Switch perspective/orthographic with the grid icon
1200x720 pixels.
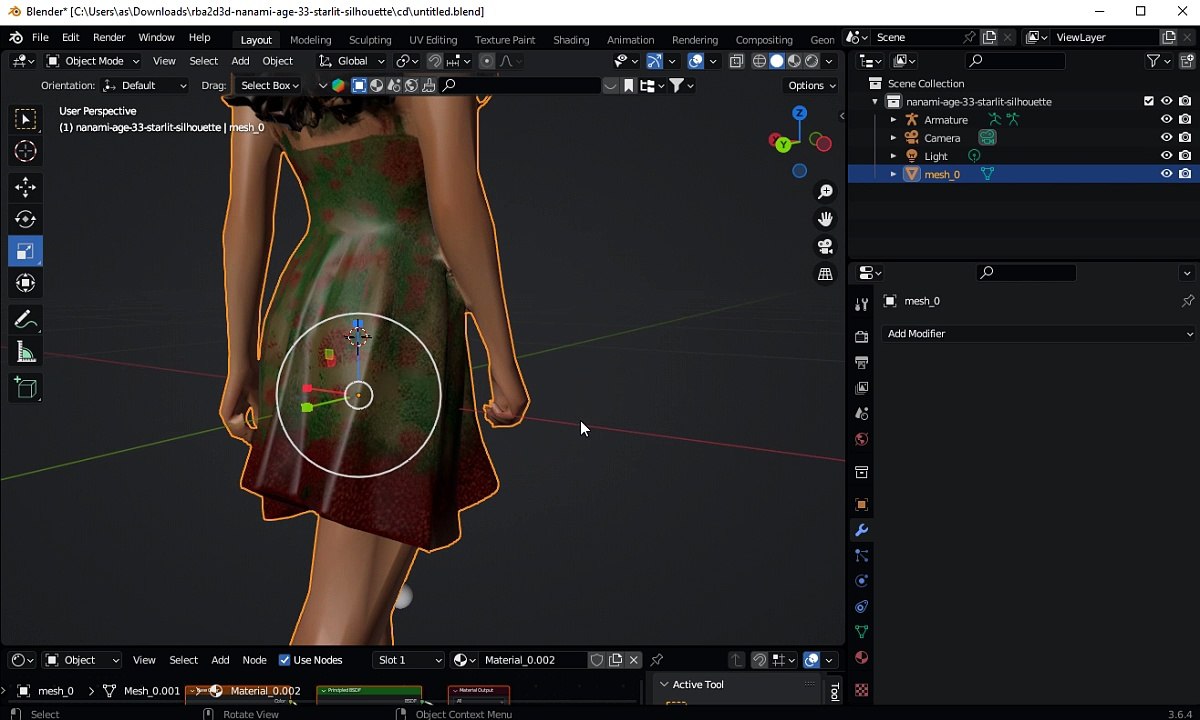(x=825, y=273)
